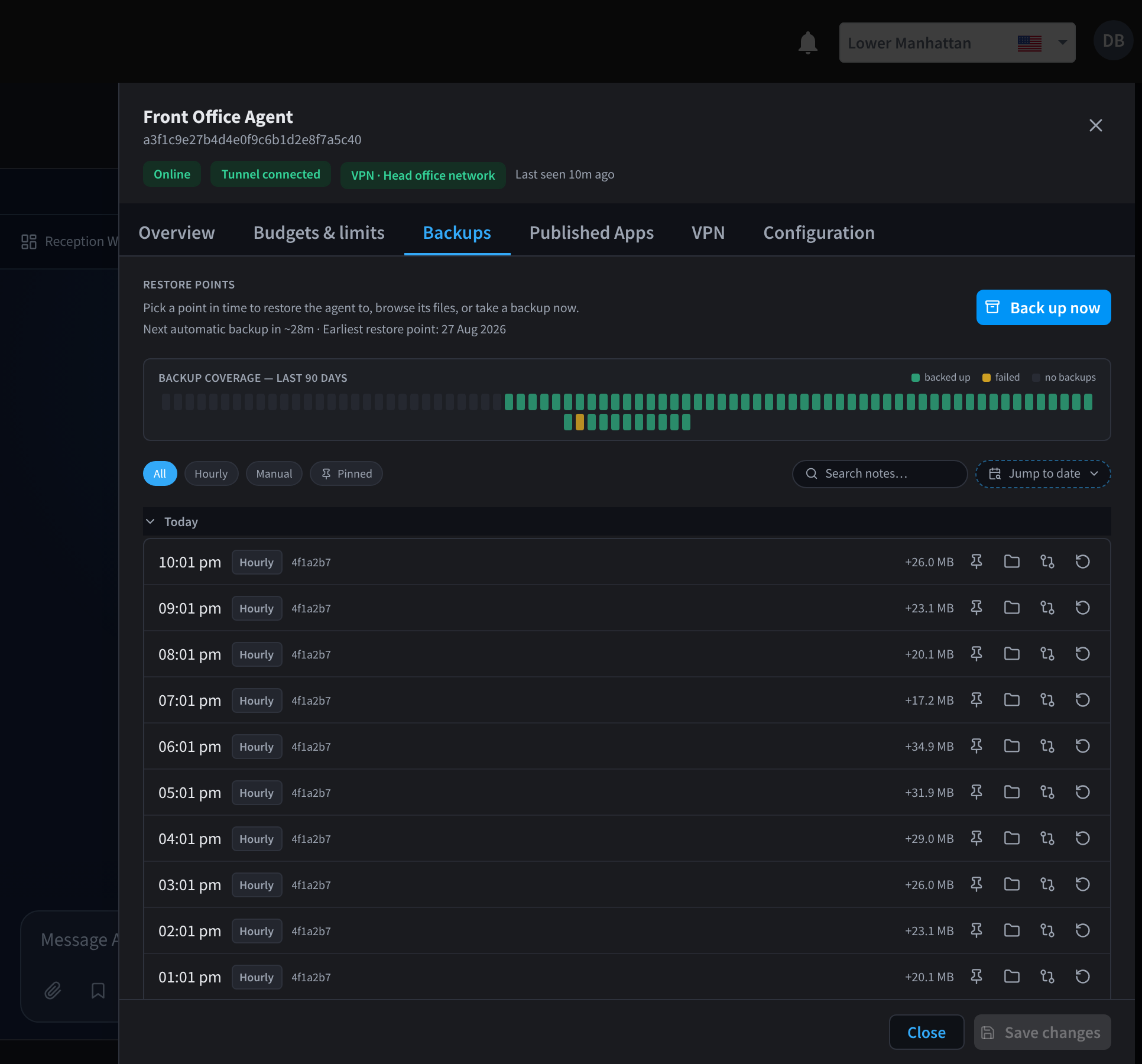Open the VPN tab

click(708, 232)
